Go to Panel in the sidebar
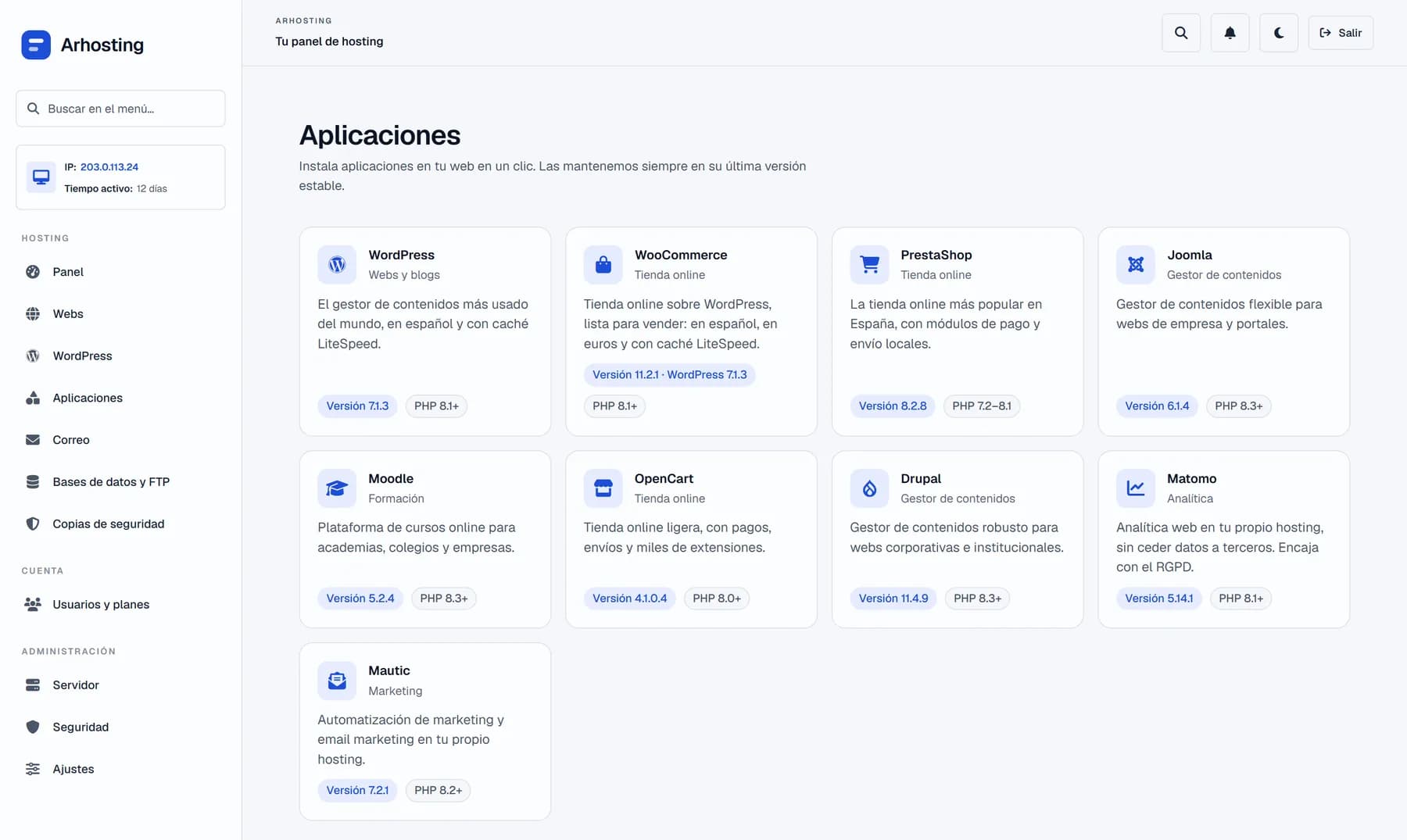This screenshot has width=1407, height=840. (120, 272)
